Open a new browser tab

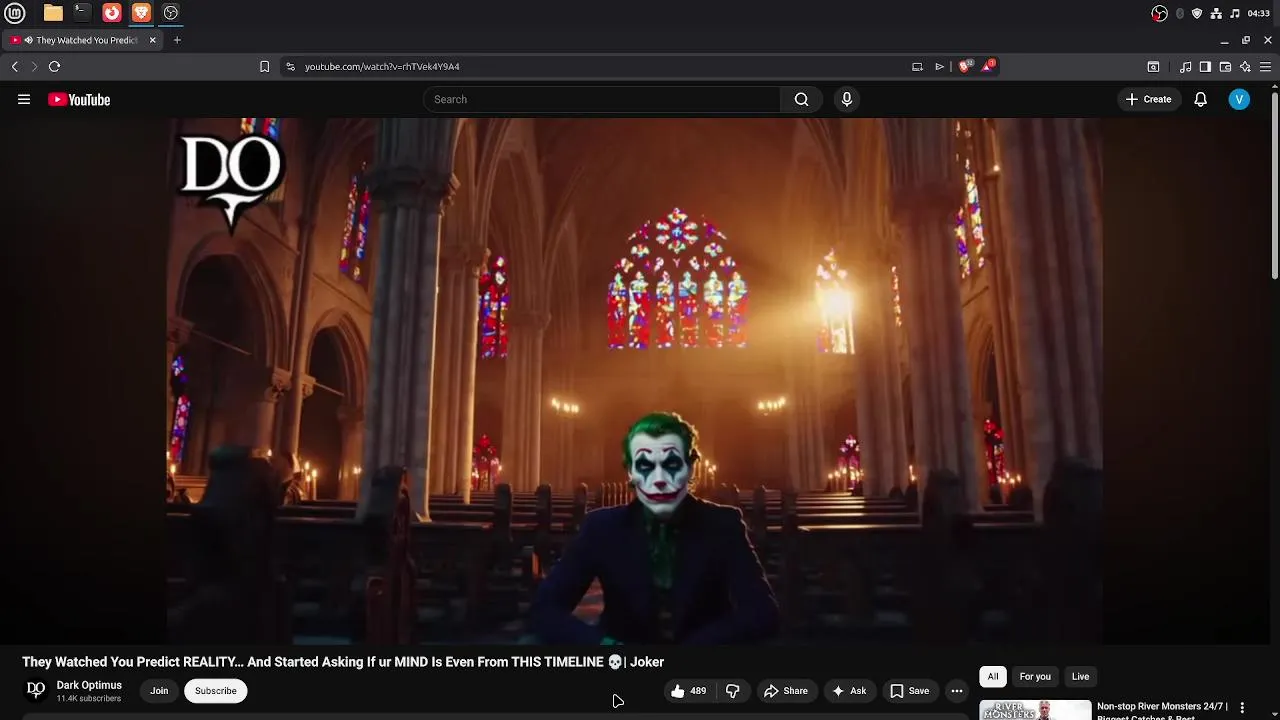pyautogui.click(x=177, y=40)
